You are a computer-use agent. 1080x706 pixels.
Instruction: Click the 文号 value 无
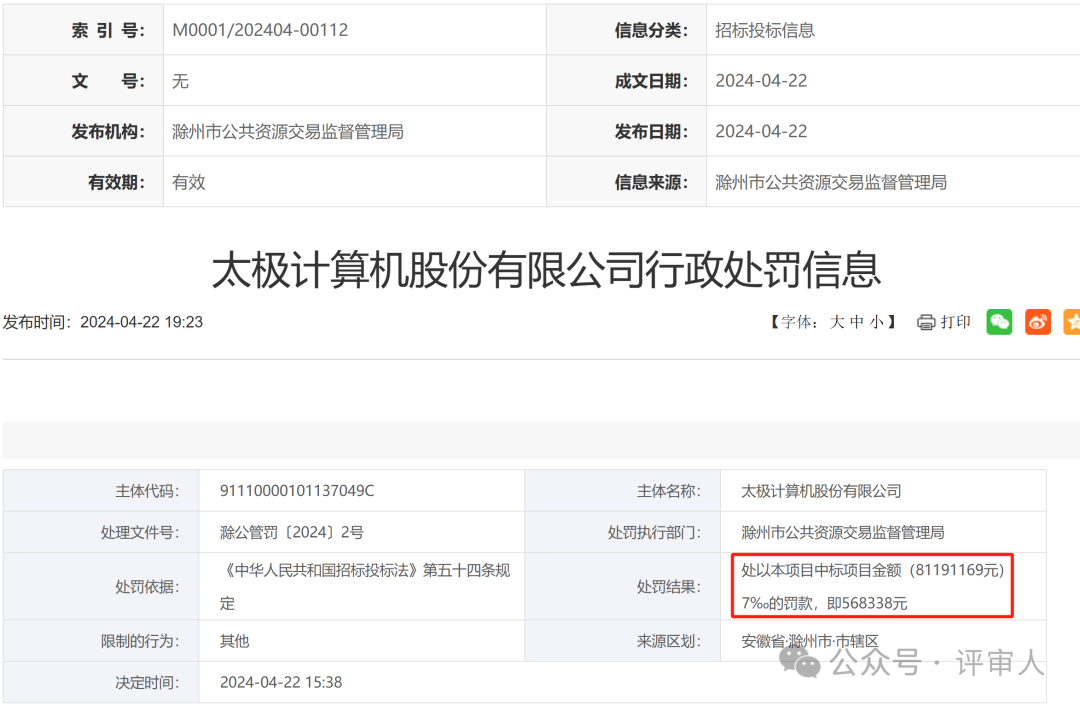[180, 81]
